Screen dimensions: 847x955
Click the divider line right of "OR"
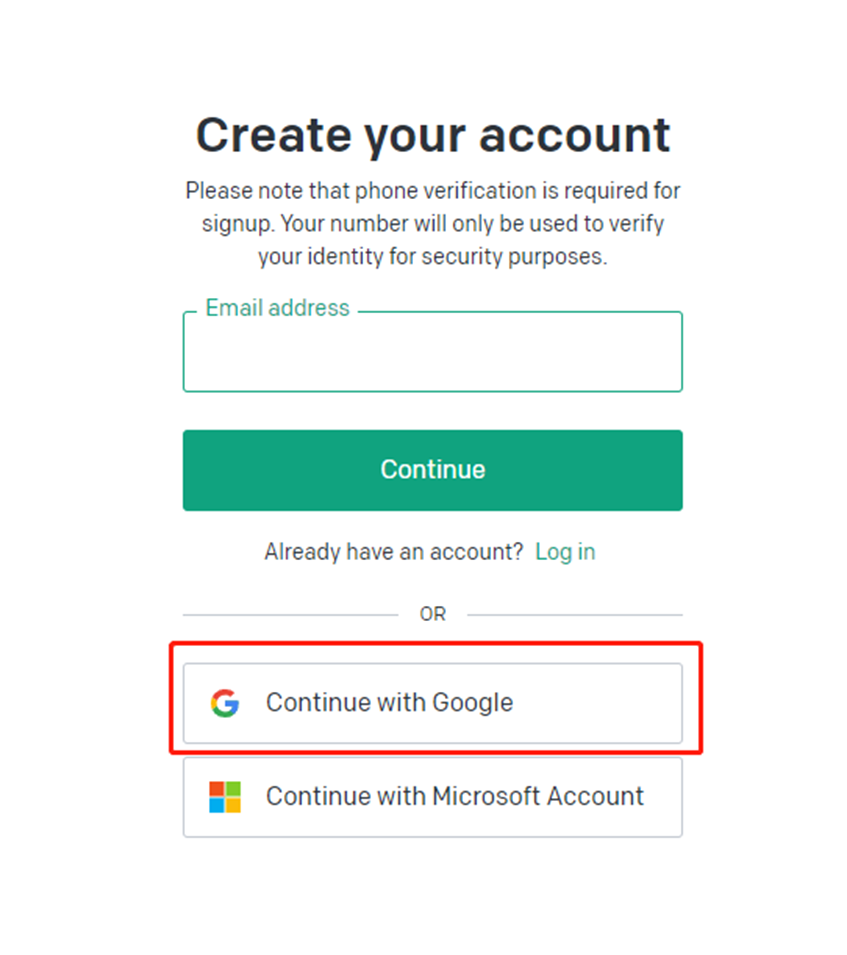point(574,614)
